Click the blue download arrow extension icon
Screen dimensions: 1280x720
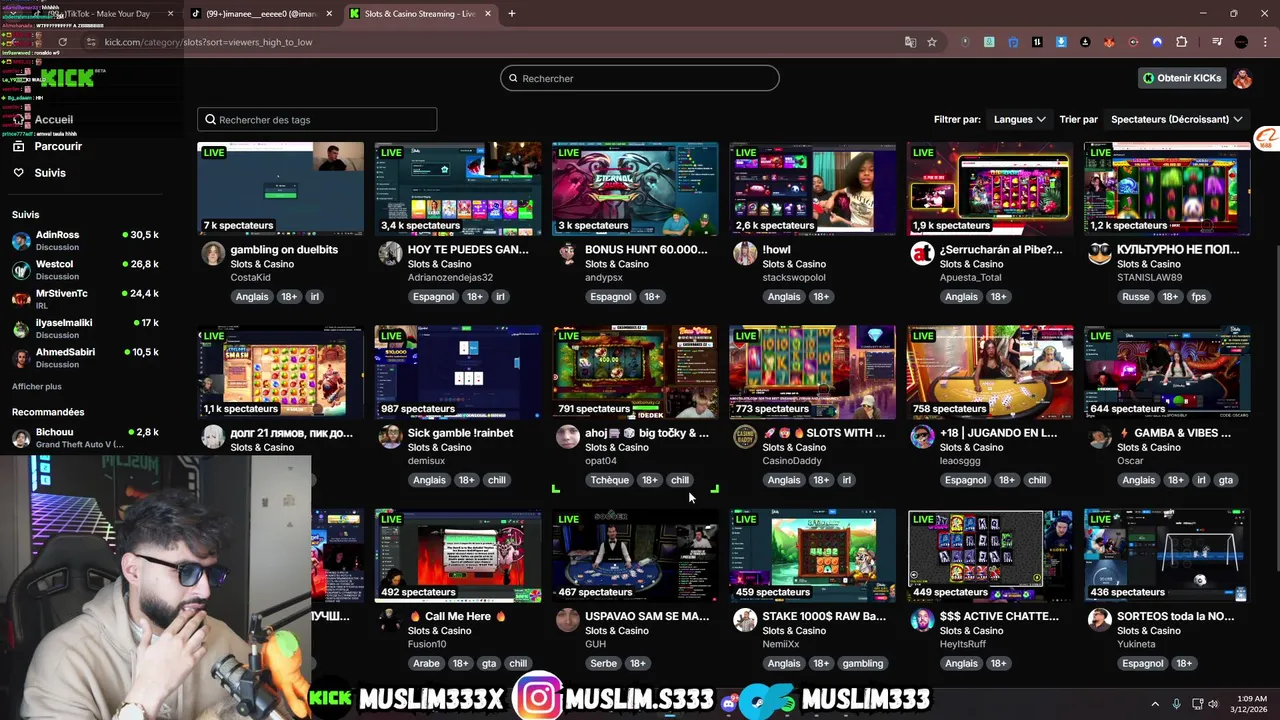coord(1061,42)
